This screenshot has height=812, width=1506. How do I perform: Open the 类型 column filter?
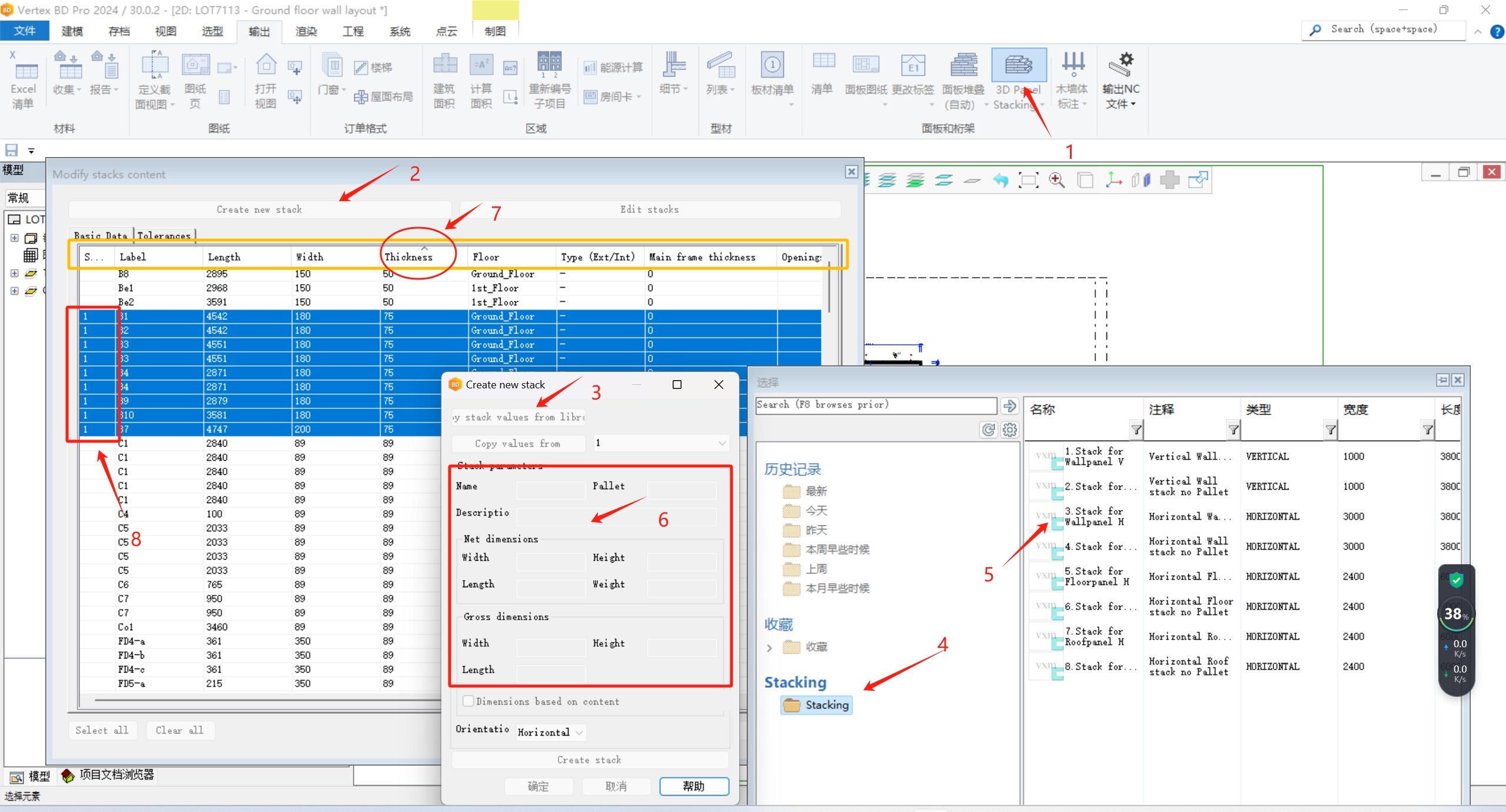pyautogui.click(x=1331, y=430)
